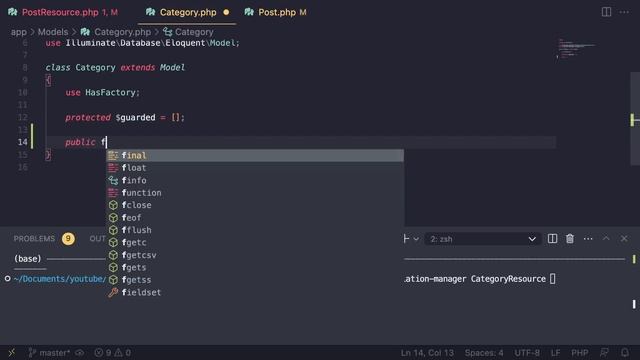The width and height of the screenshot is (640, 360).
Task: Click the remote window indicator in status bar
Action: coord(11,352)
